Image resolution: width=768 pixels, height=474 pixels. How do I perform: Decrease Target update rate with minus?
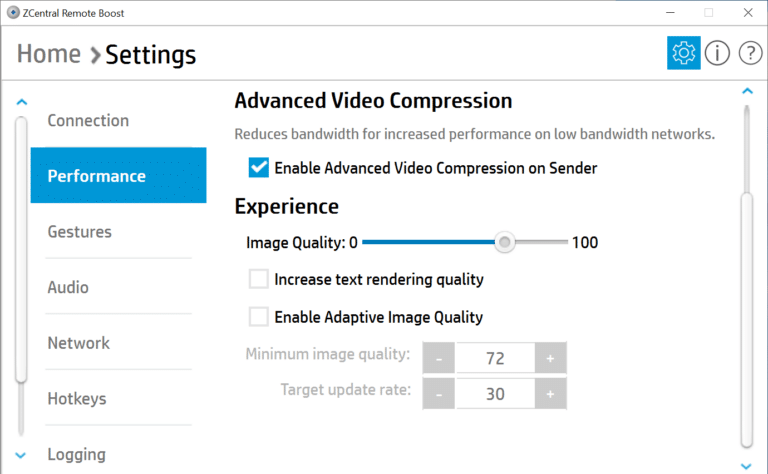(x=439, y=394)
